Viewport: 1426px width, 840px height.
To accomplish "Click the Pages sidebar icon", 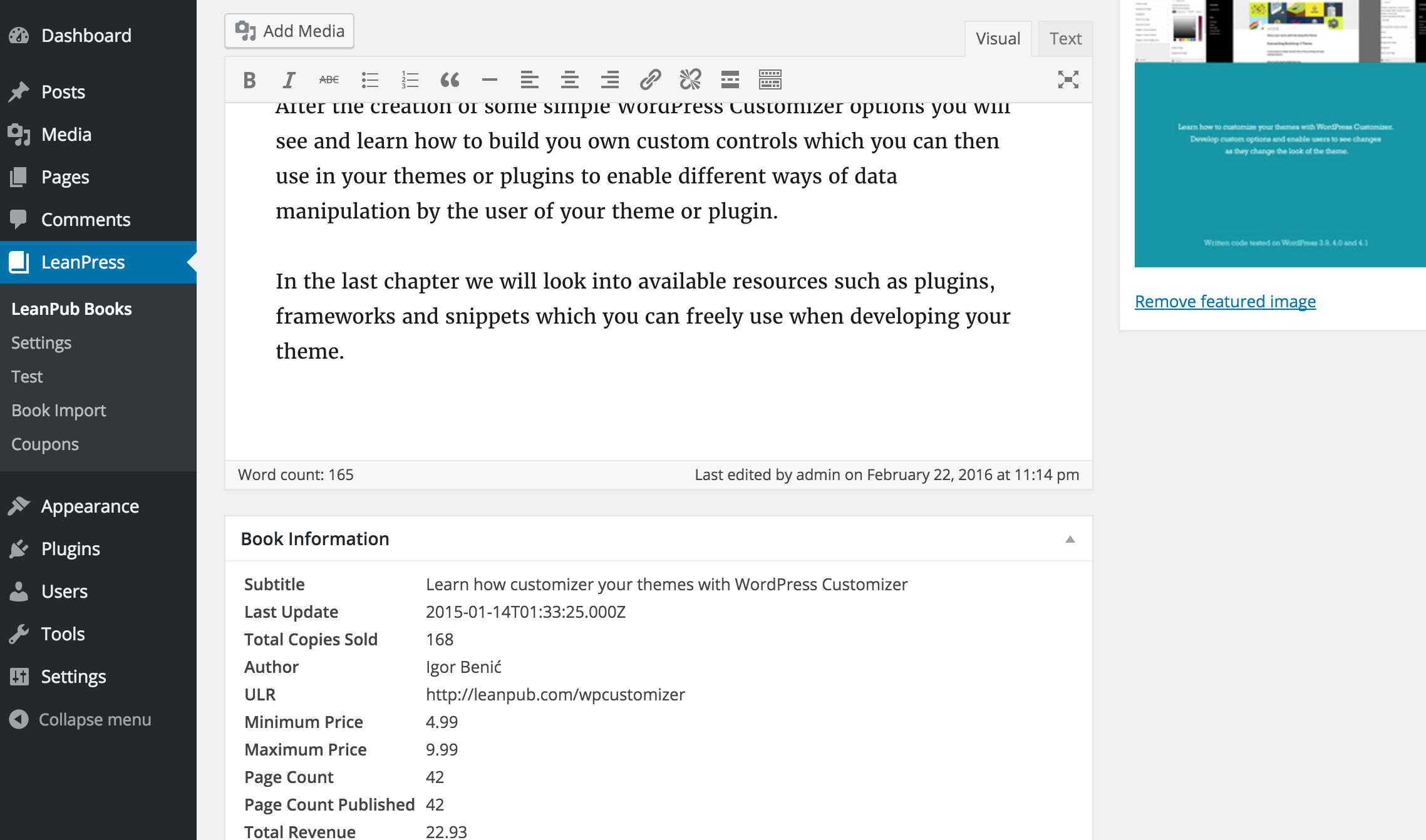I will pyautogui.click(x=19, y=177).
